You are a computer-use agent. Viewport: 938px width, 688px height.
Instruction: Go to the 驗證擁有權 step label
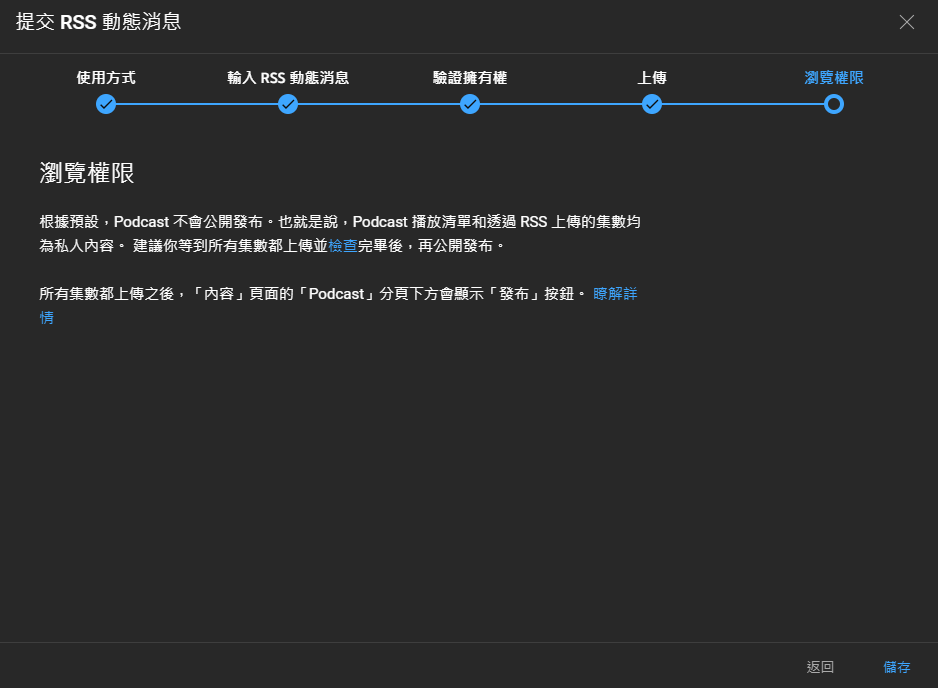coord(470,78)
